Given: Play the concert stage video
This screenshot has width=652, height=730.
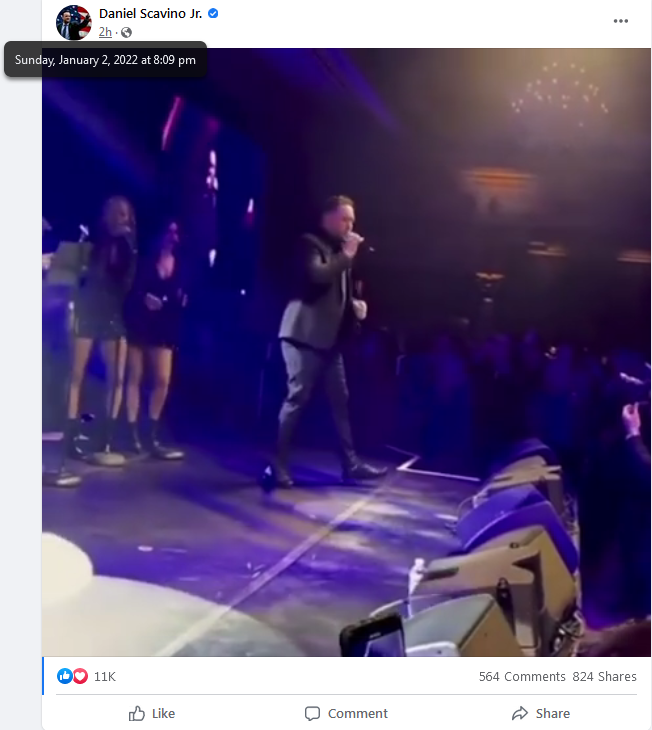Looking at the screenshot, I should point(346,352).
